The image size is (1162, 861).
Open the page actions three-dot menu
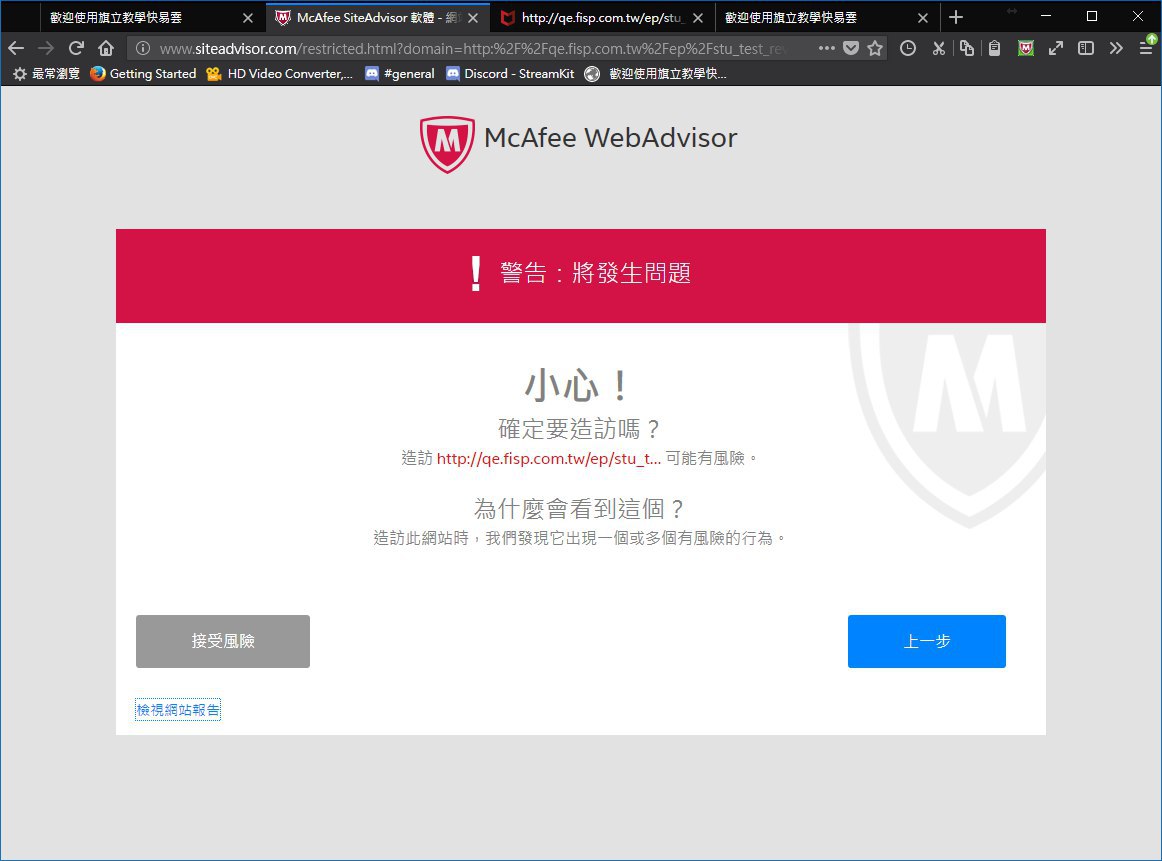tap(826, 48)
